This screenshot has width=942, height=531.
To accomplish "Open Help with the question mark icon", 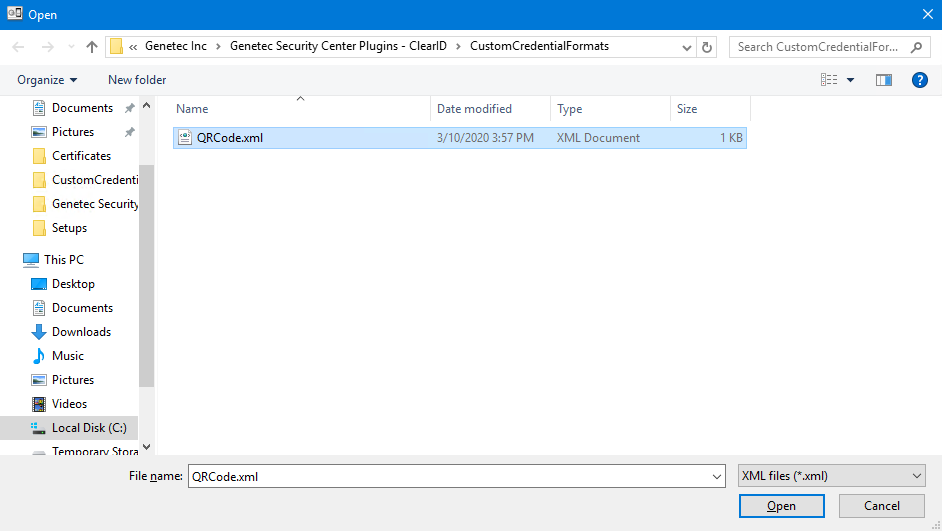I will pyautogui.click(x=920, y=80).
